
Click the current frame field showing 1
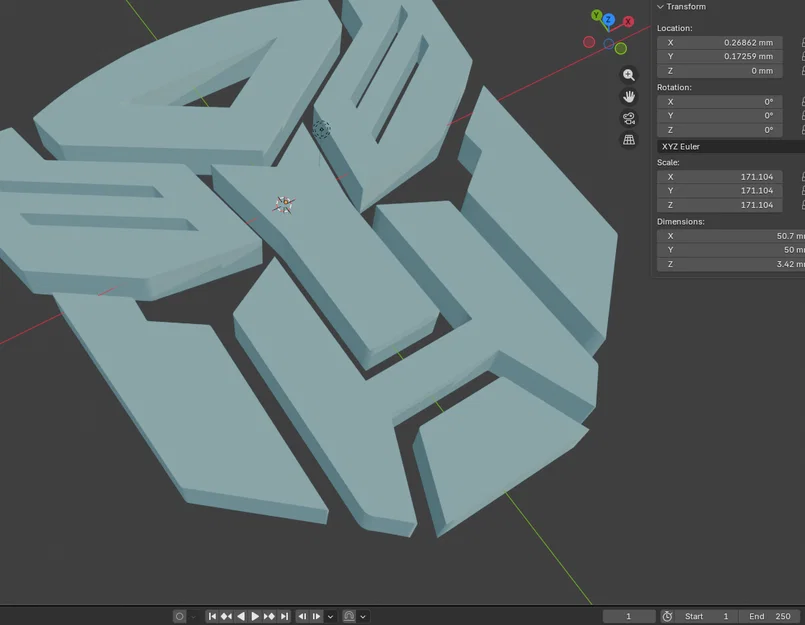click(628, 616)
